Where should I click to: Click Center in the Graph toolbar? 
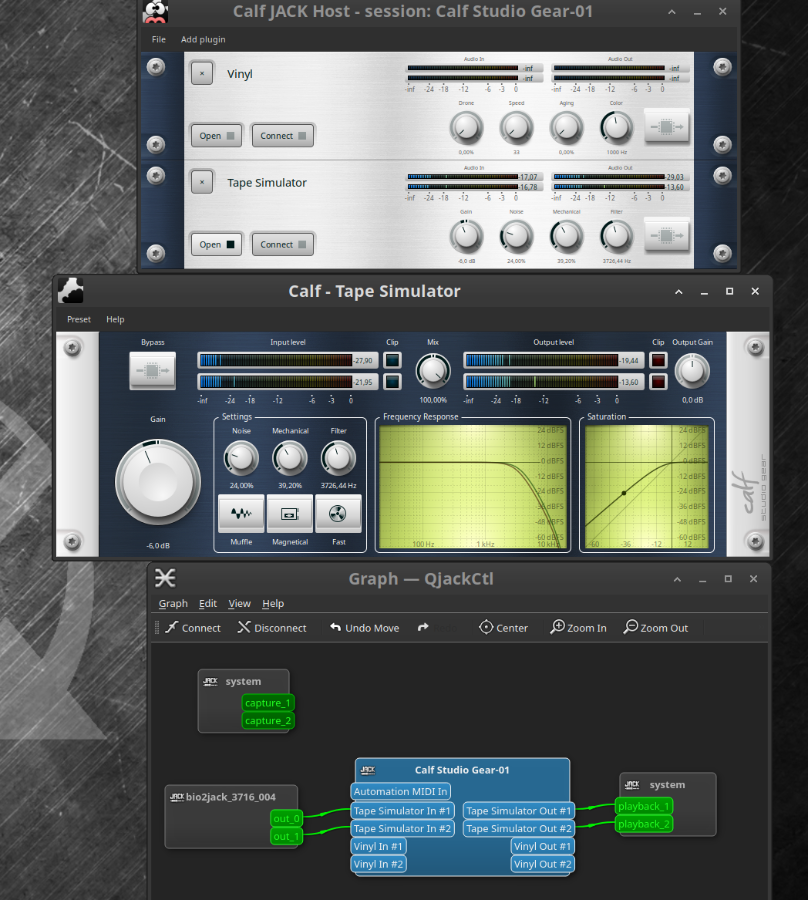503,628
